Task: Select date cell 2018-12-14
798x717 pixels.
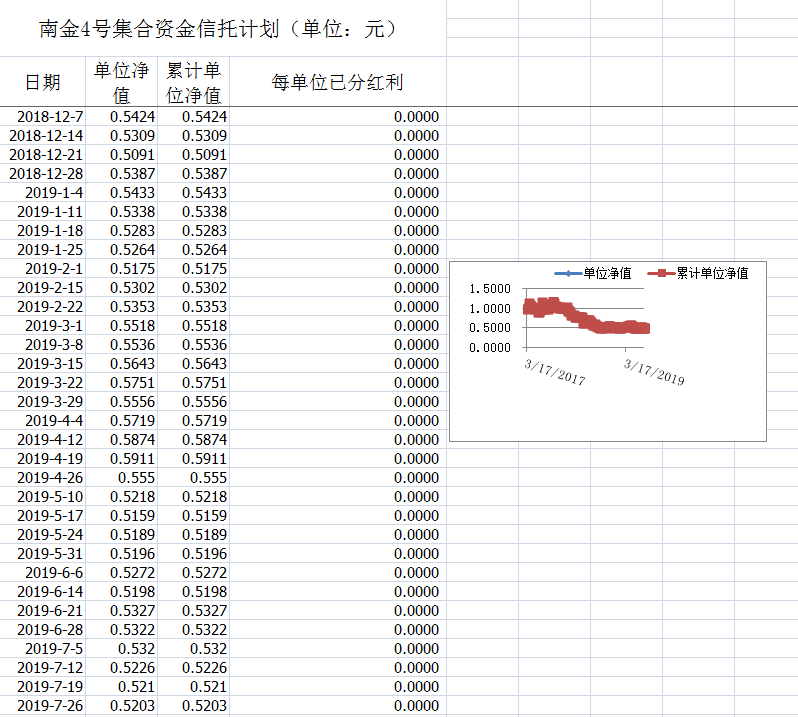Action: 43,136
